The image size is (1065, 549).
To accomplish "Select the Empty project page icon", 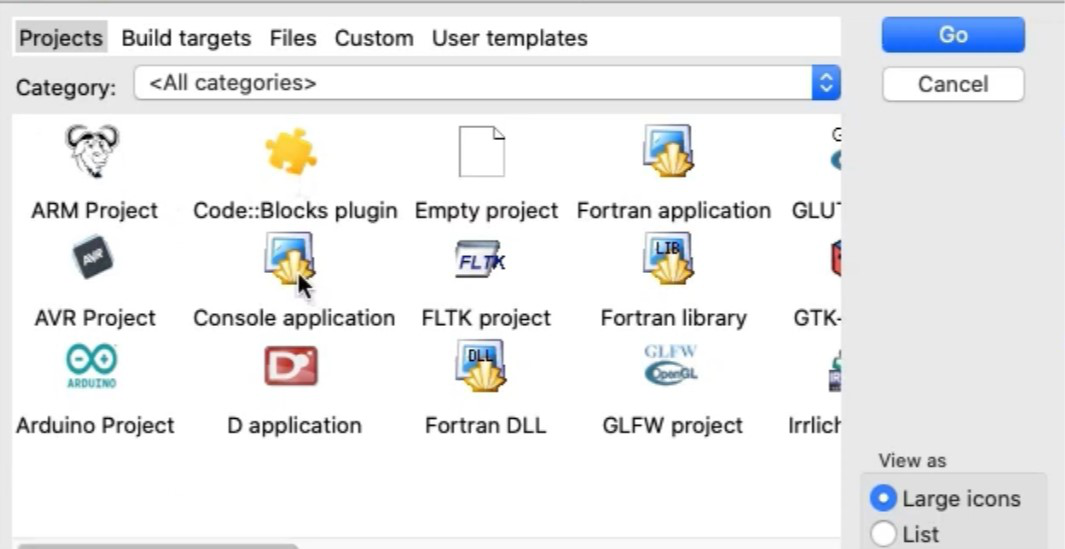I will 481,152.
